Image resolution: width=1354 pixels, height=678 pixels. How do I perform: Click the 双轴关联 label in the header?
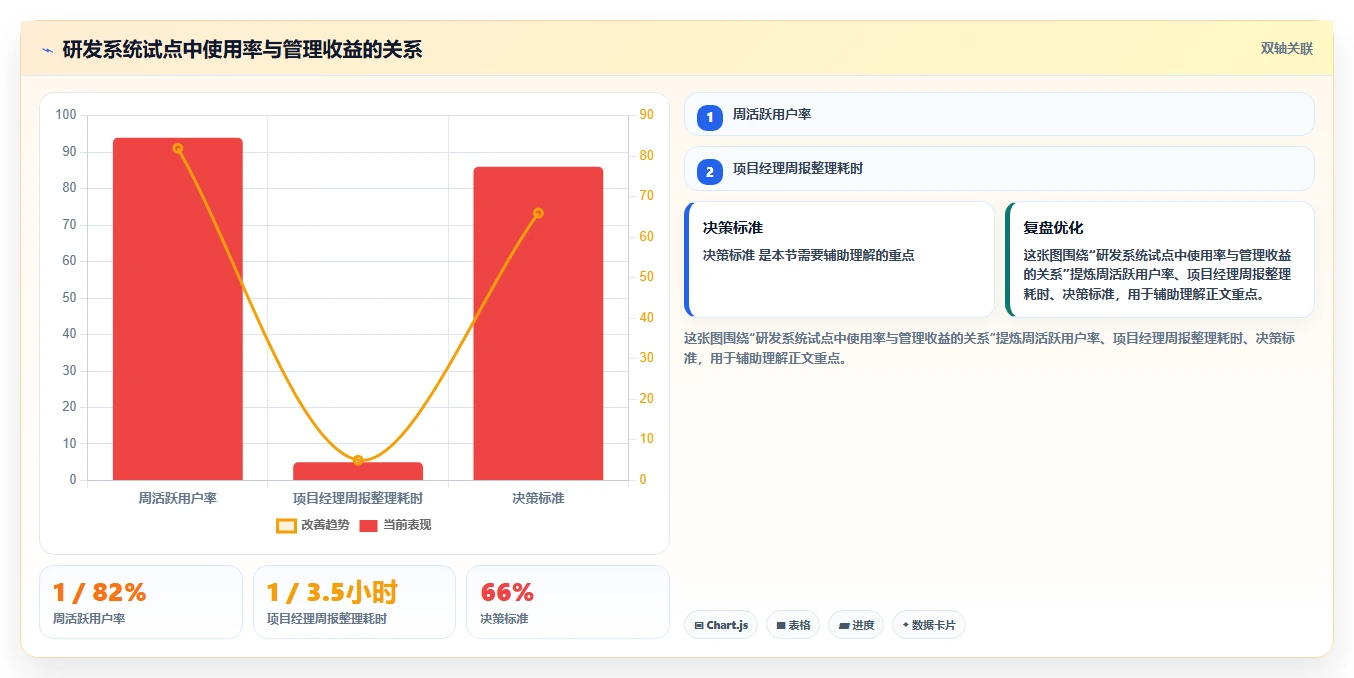click(x=1286, y=48)
